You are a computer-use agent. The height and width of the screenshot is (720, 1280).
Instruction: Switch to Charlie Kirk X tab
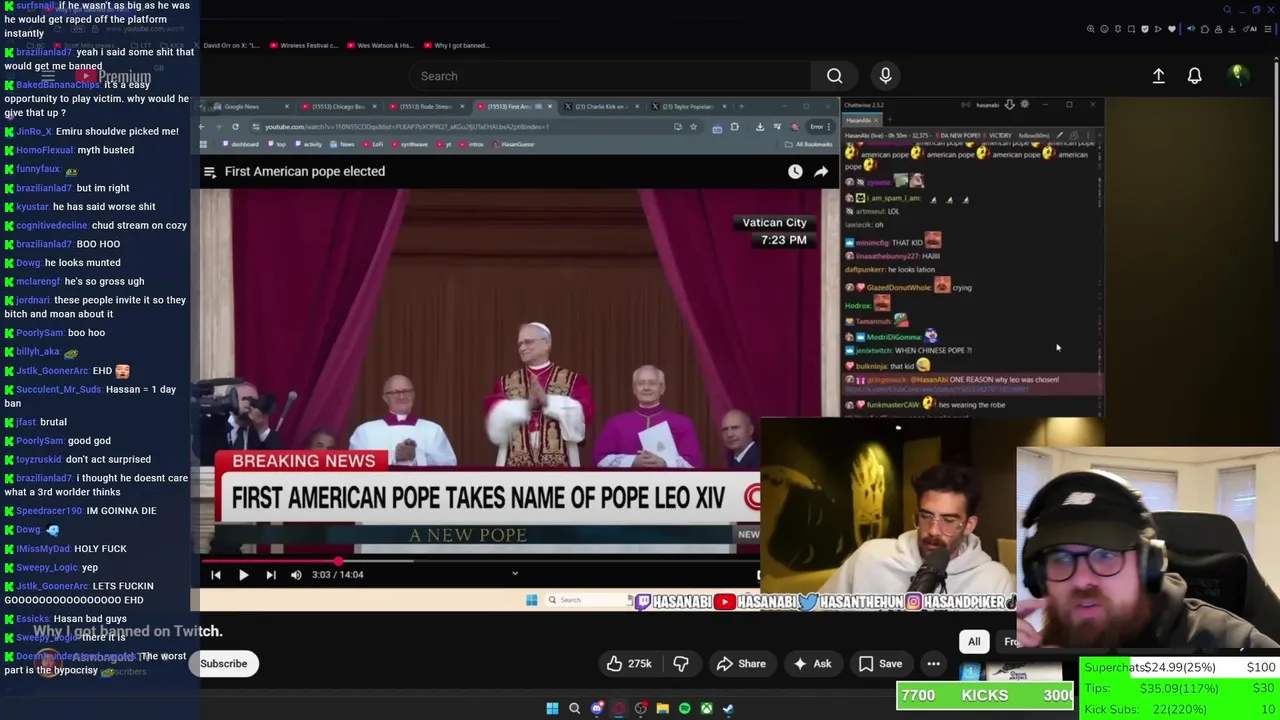(x=602, y=106)
